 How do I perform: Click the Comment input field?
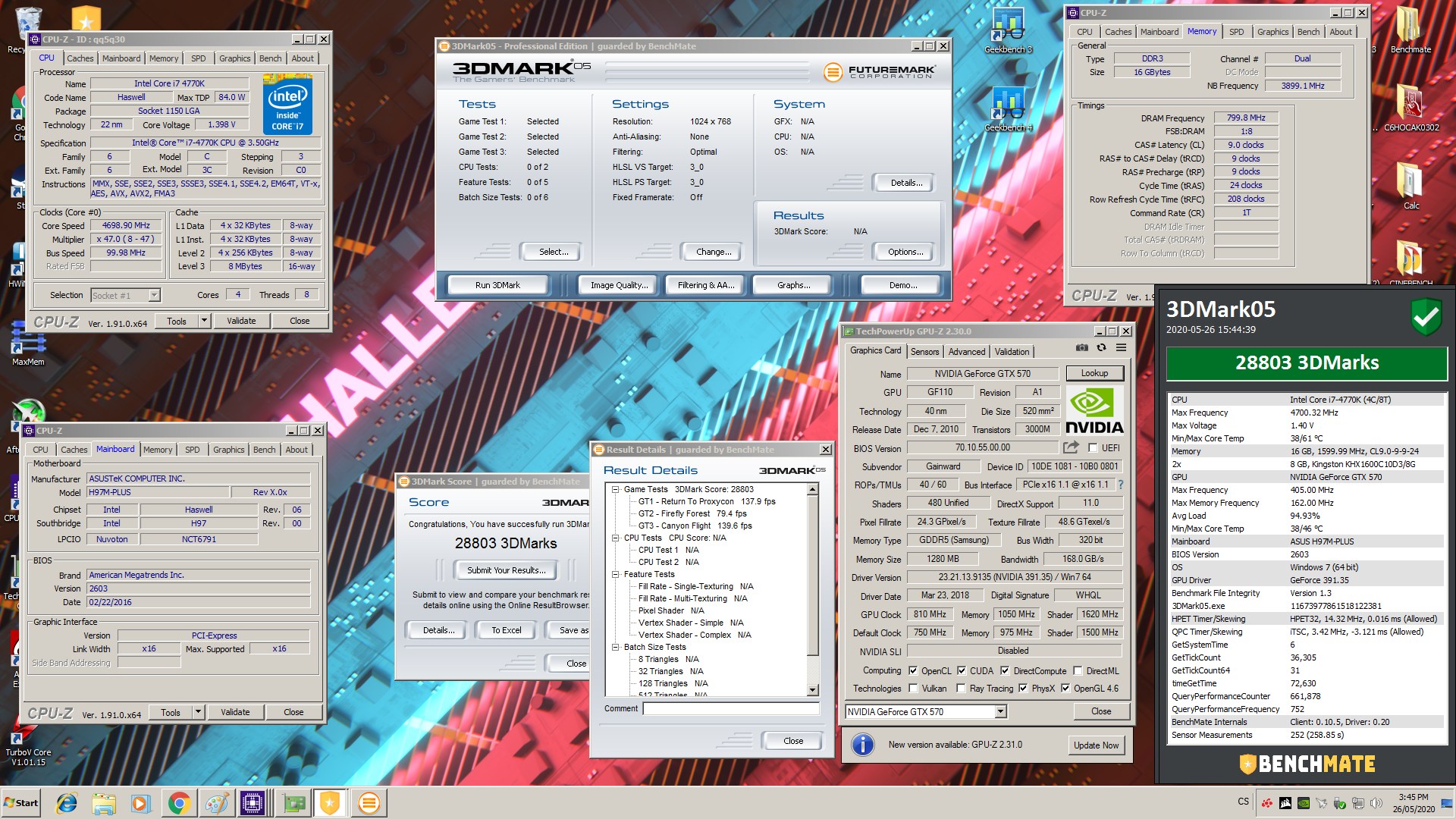click(731, 708)
